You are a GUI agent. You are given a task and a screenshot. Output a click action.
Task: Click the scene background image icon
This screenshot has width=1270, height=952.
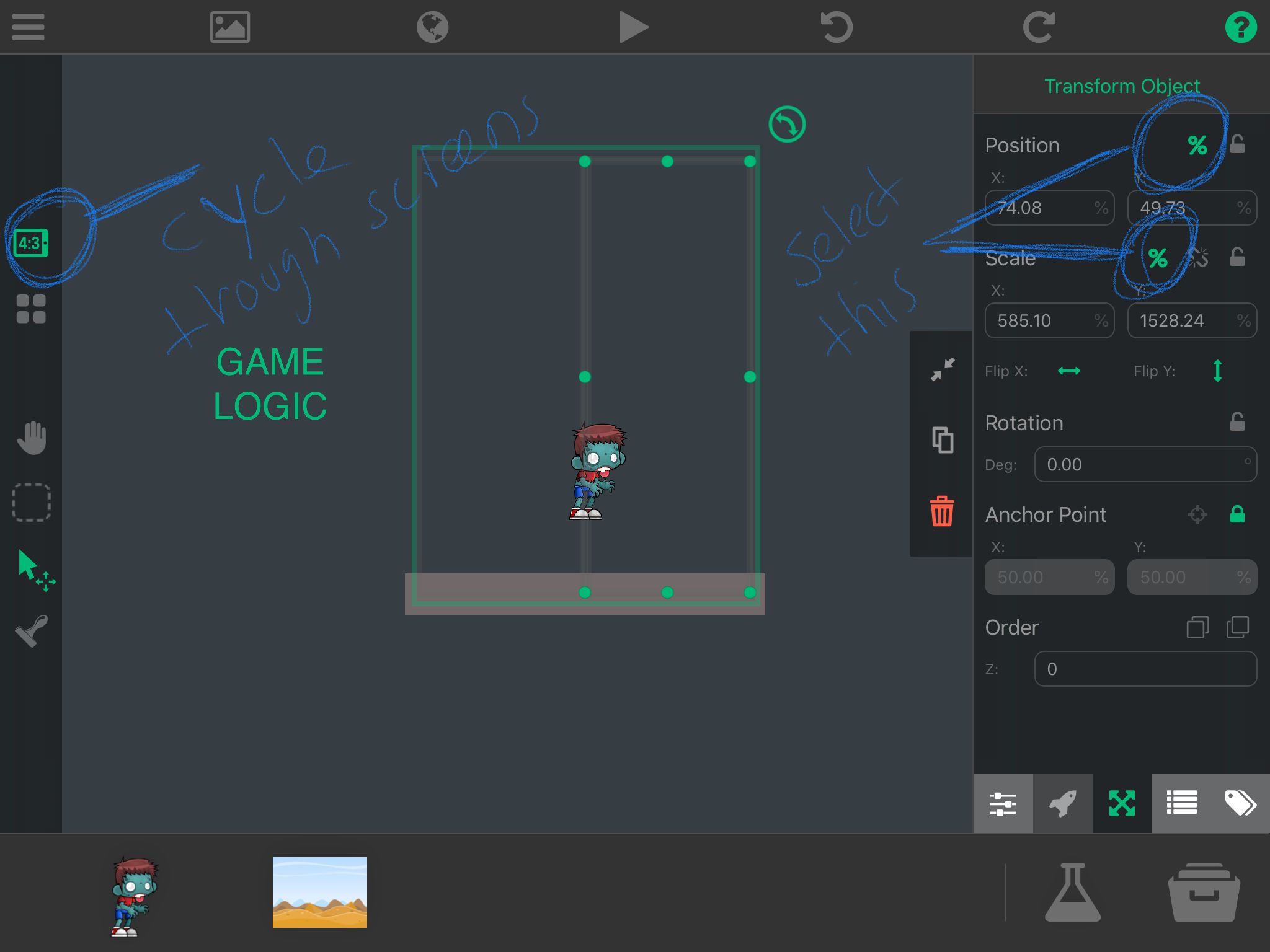click(230, 27)
